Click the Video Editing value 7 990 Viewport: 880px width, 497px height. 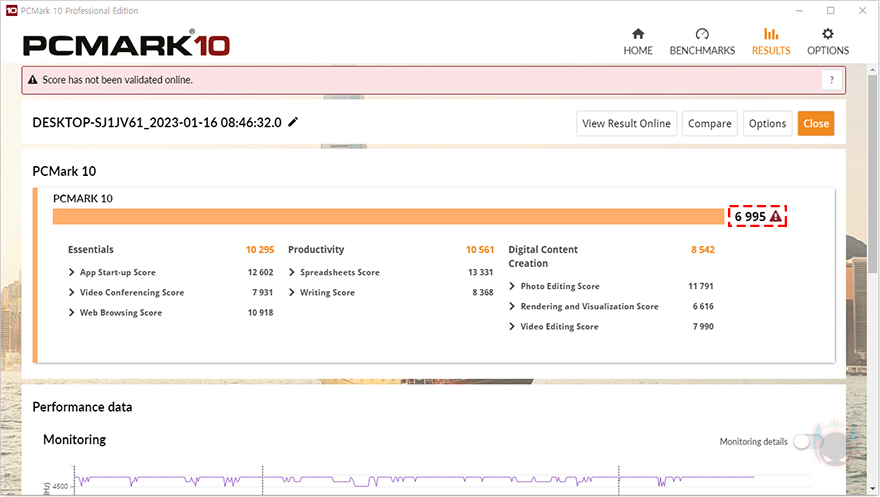coord(703,326)
